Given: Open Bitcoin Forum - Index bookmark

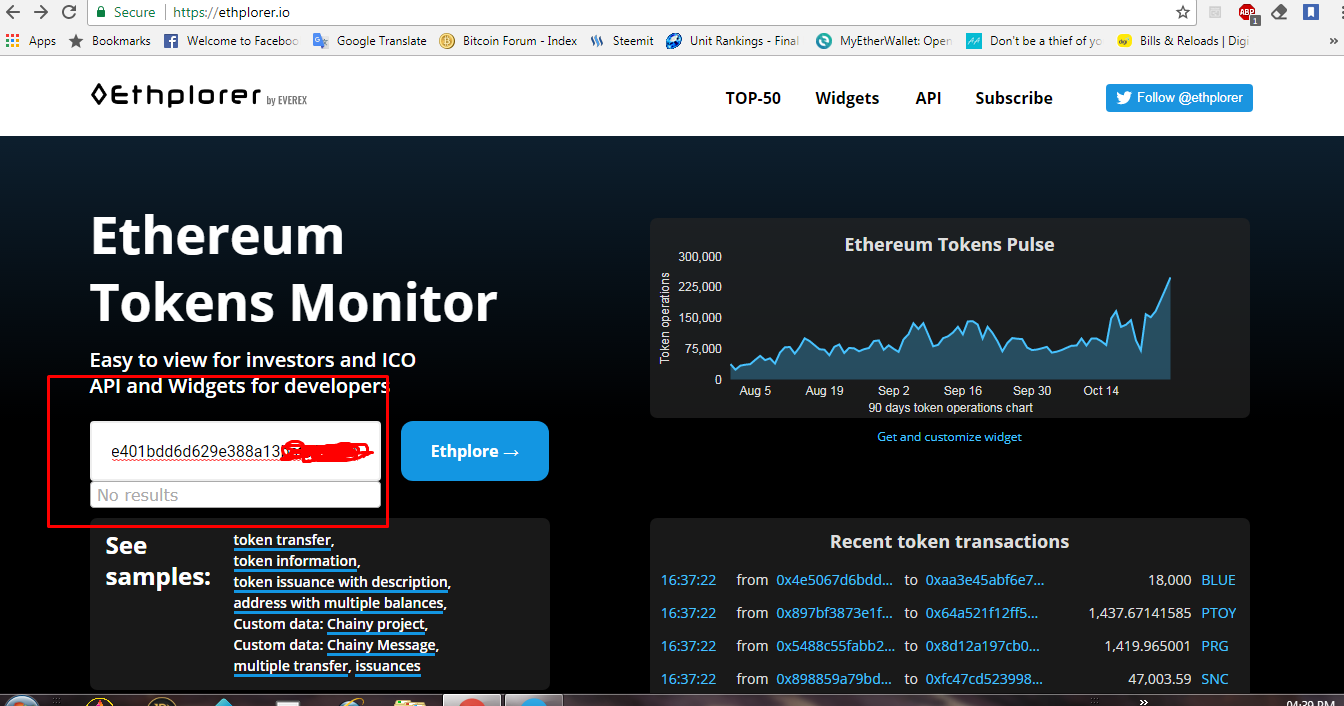Looking at the screenshot, I should pos(508,41).
